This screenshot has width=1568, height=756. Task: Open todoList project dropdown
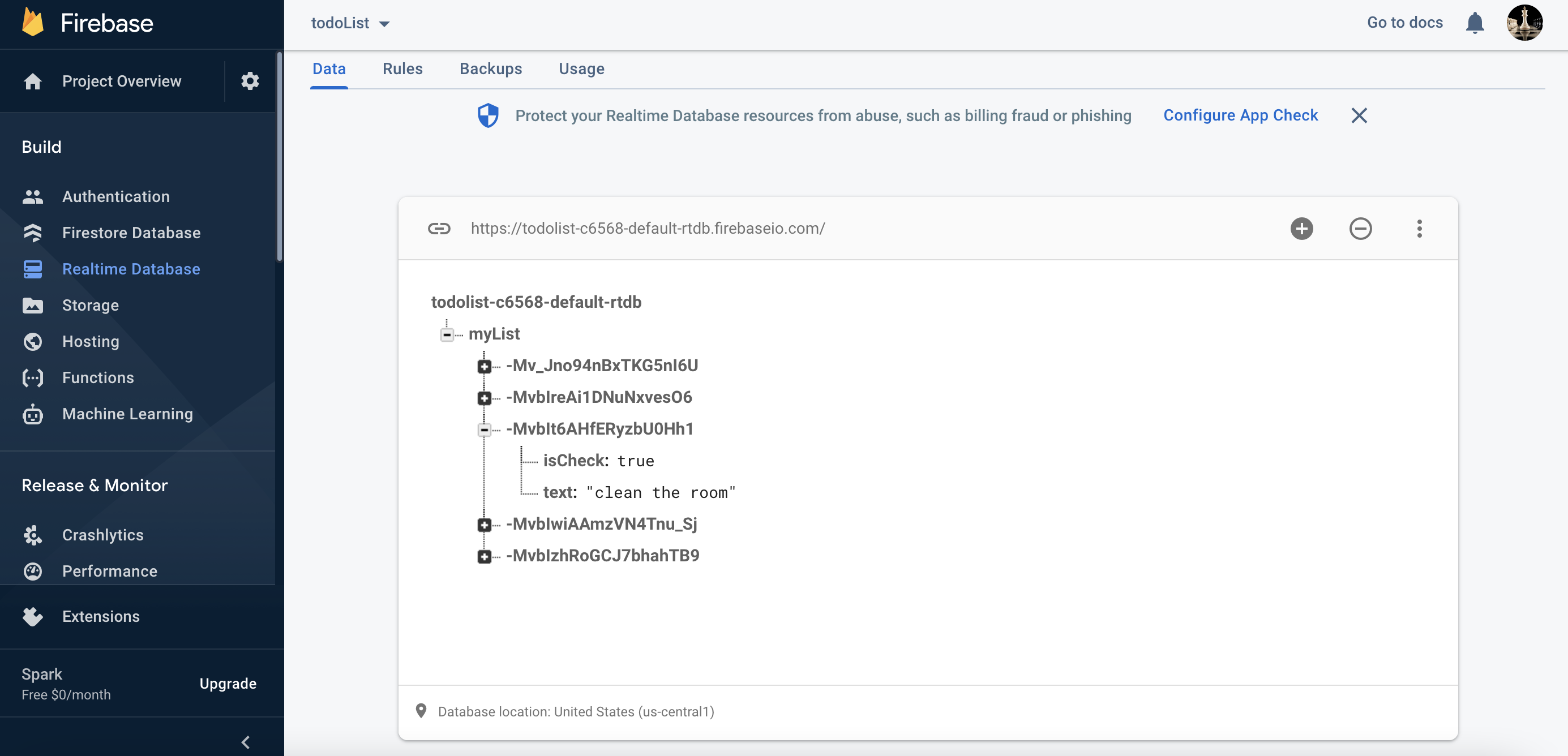tap(350, 23)
